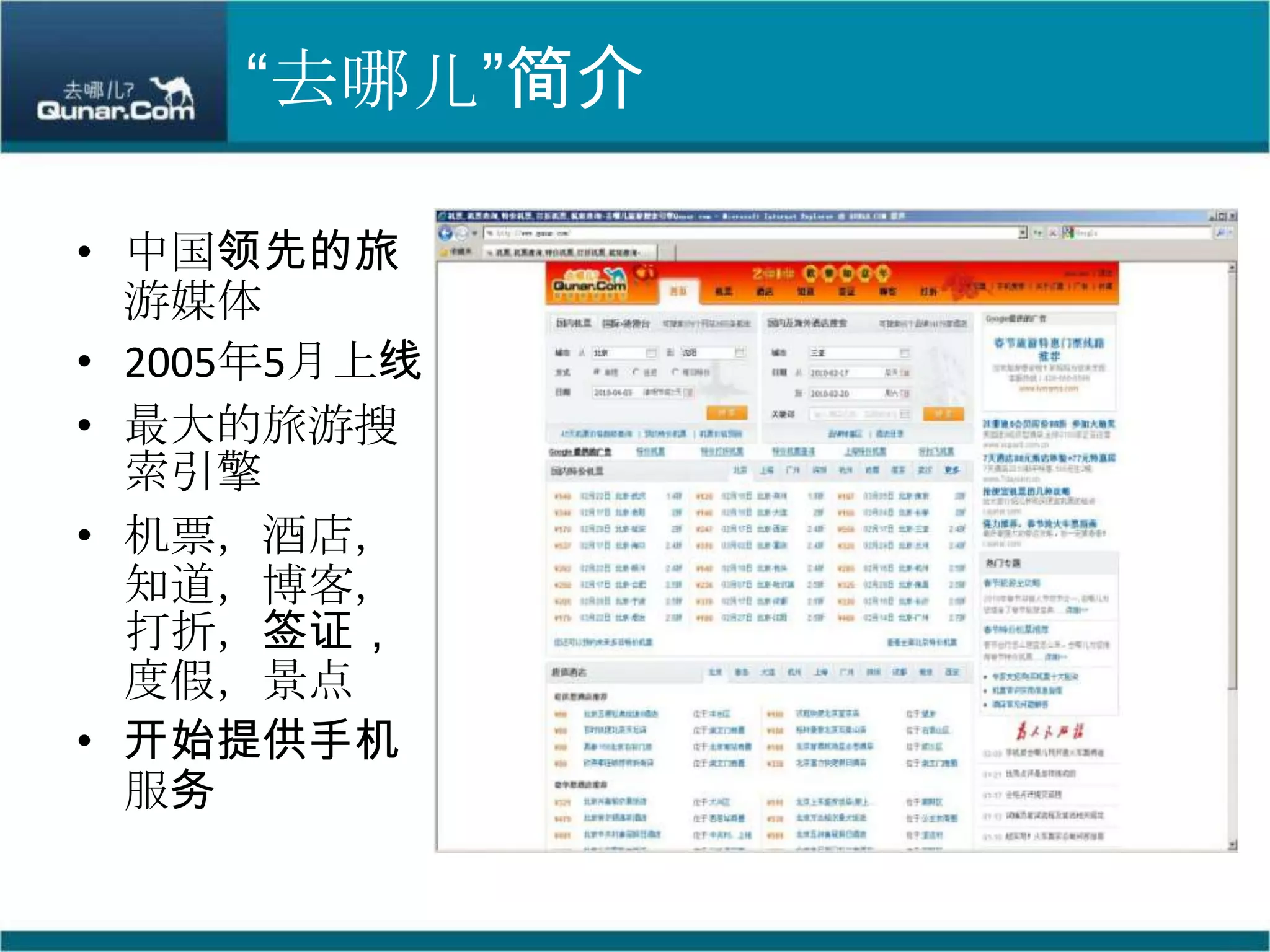The height and width of the screenshot is (952, 1270).
Task: Open recent pages dropdown beside Forward button
Action: coord(474,234)
